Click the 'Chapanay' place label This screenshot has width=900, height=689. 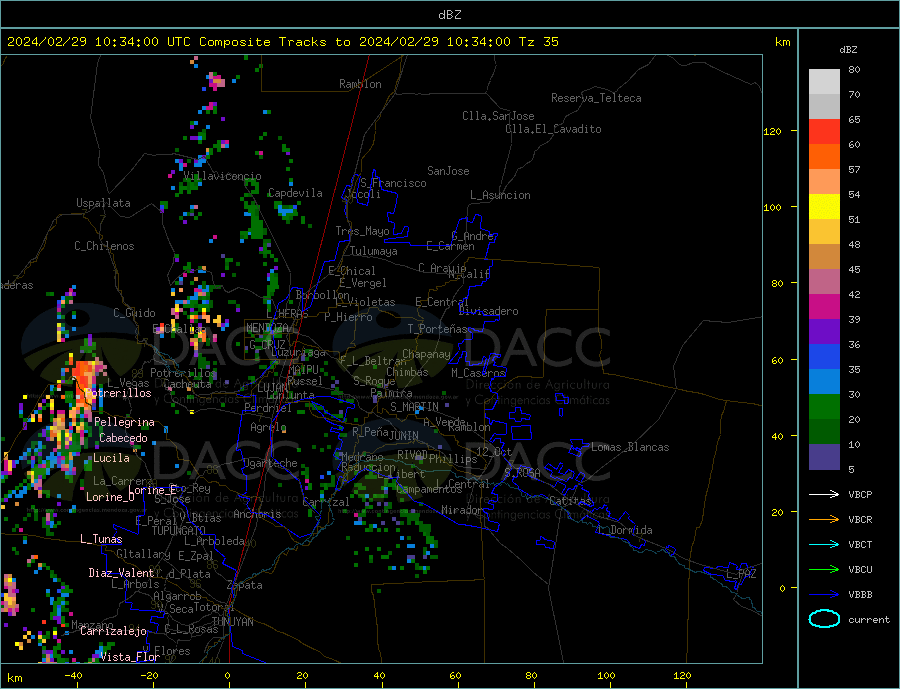point(426,354)
